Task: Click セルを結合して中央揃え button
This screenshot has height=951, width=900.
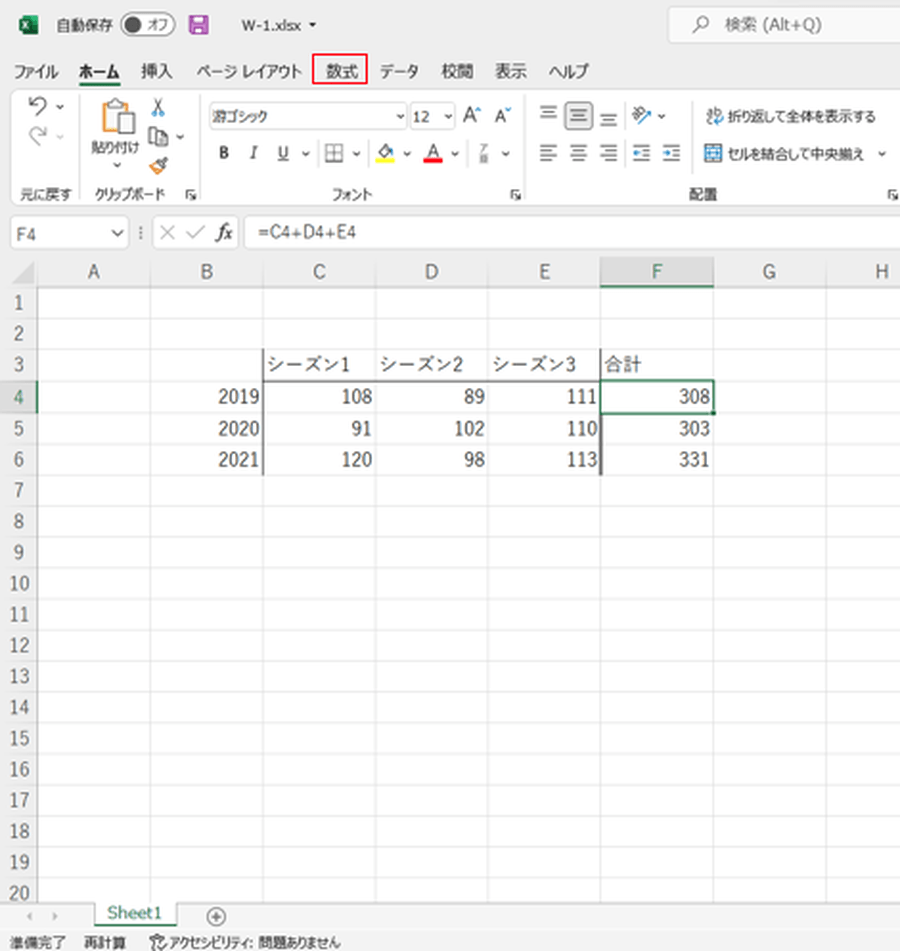Action: (788, 153)
